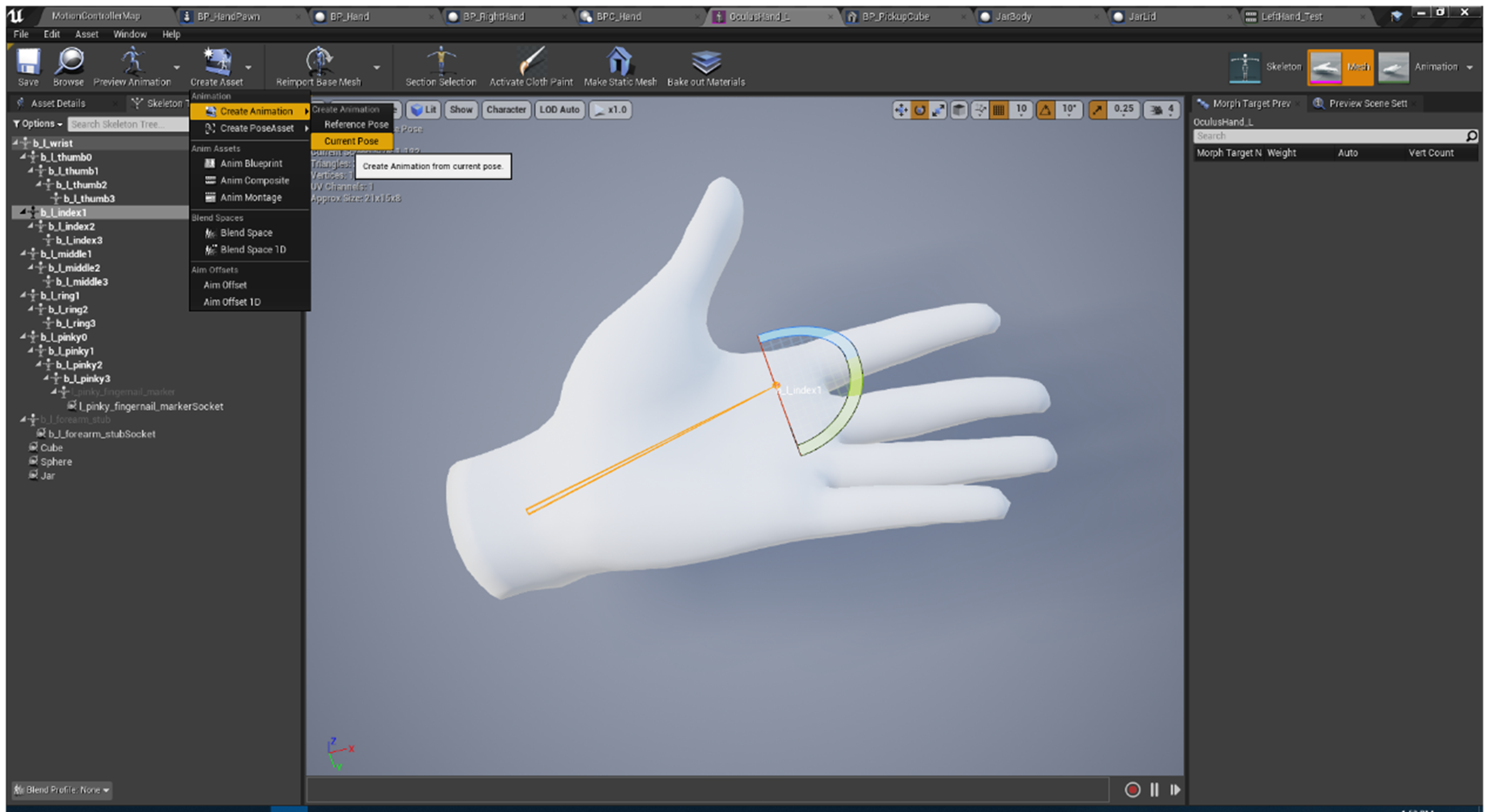Collapse the b_l_ring1 bone

tap(23, 295)
